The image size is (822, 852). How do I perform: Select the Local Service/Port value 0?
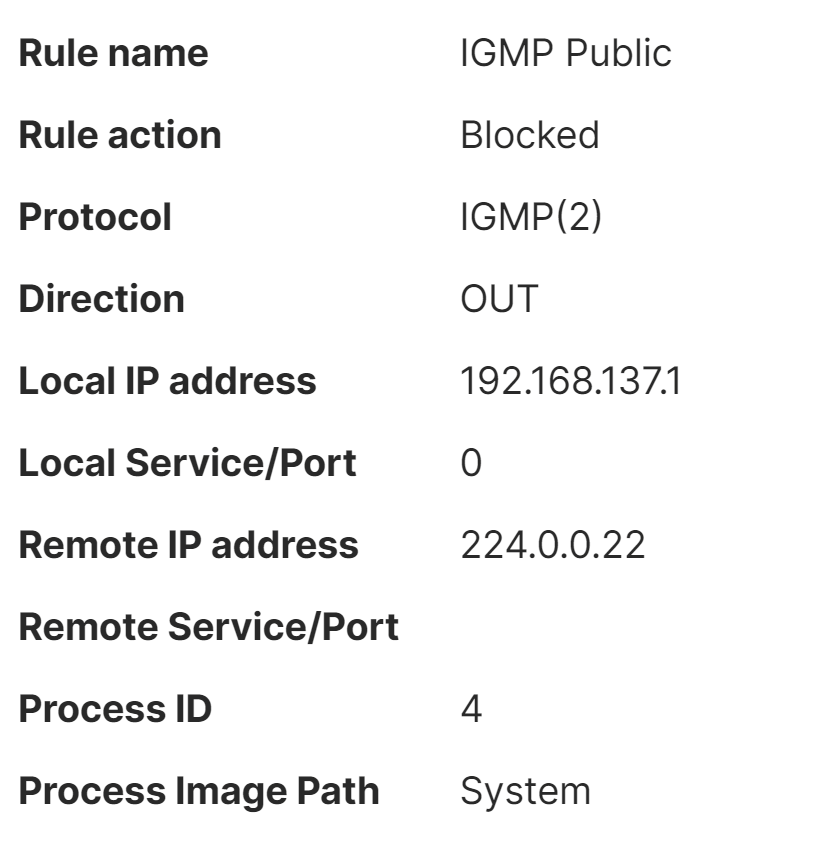tap(470, 463)
